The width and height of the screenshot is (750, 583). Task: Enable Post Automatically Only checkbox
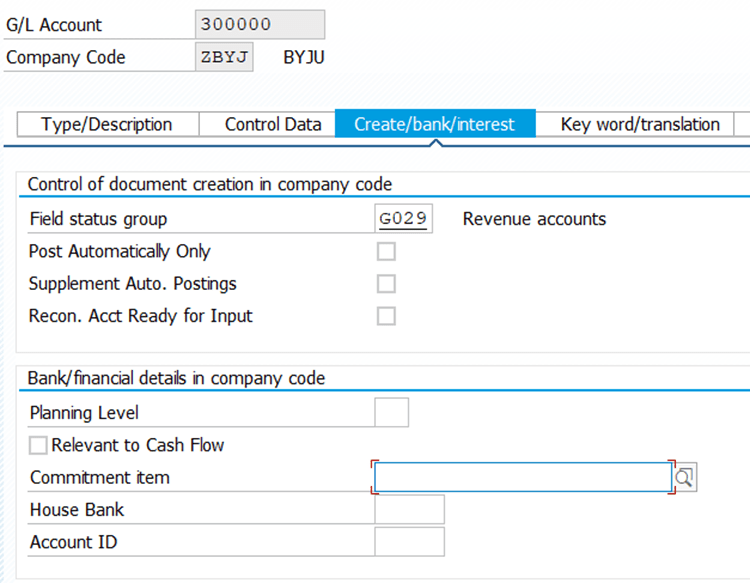tap(386, 252)
